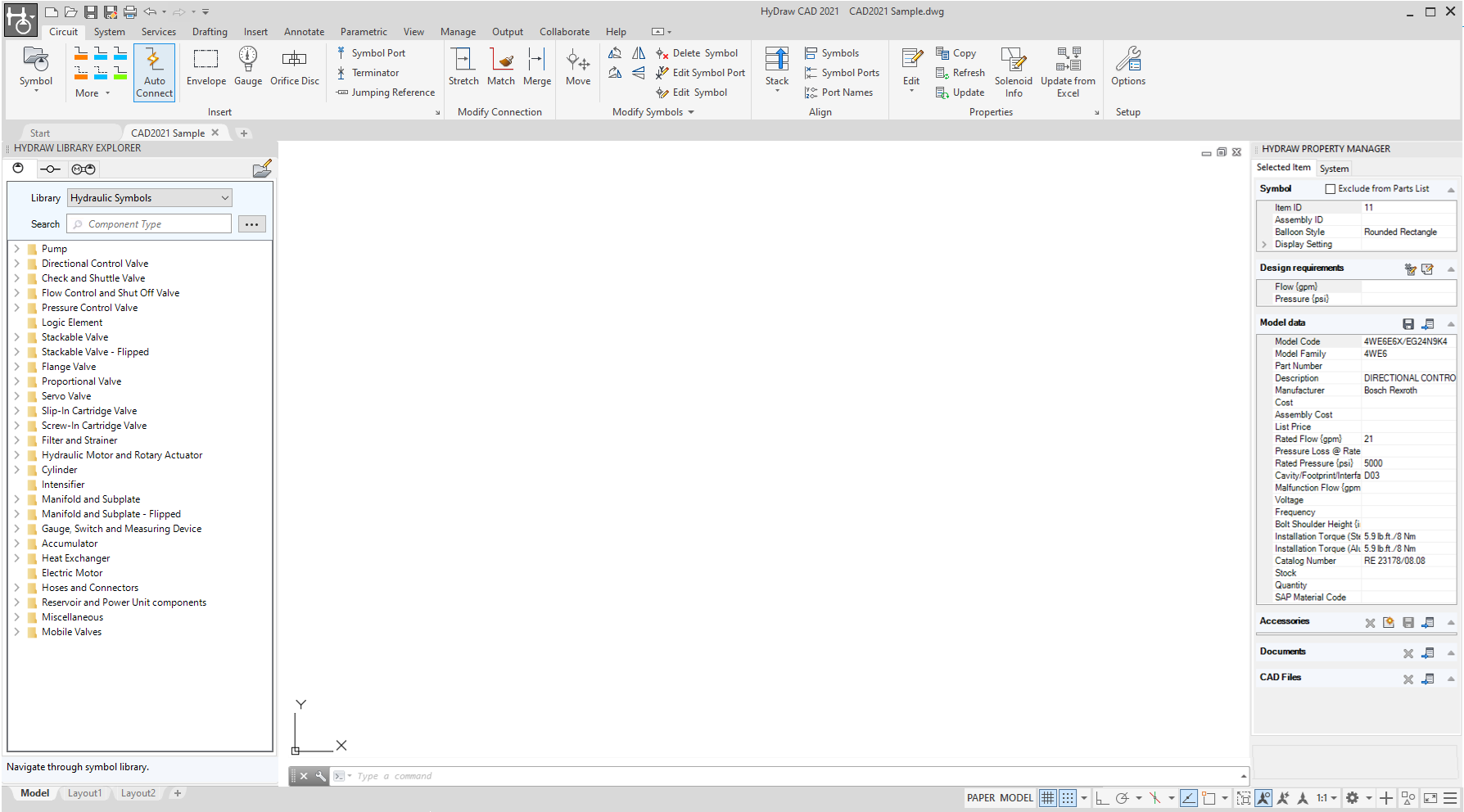The image size is (1464, 812).
Task: Save model data with the disk icon
Action: [x=1408, y=324]
